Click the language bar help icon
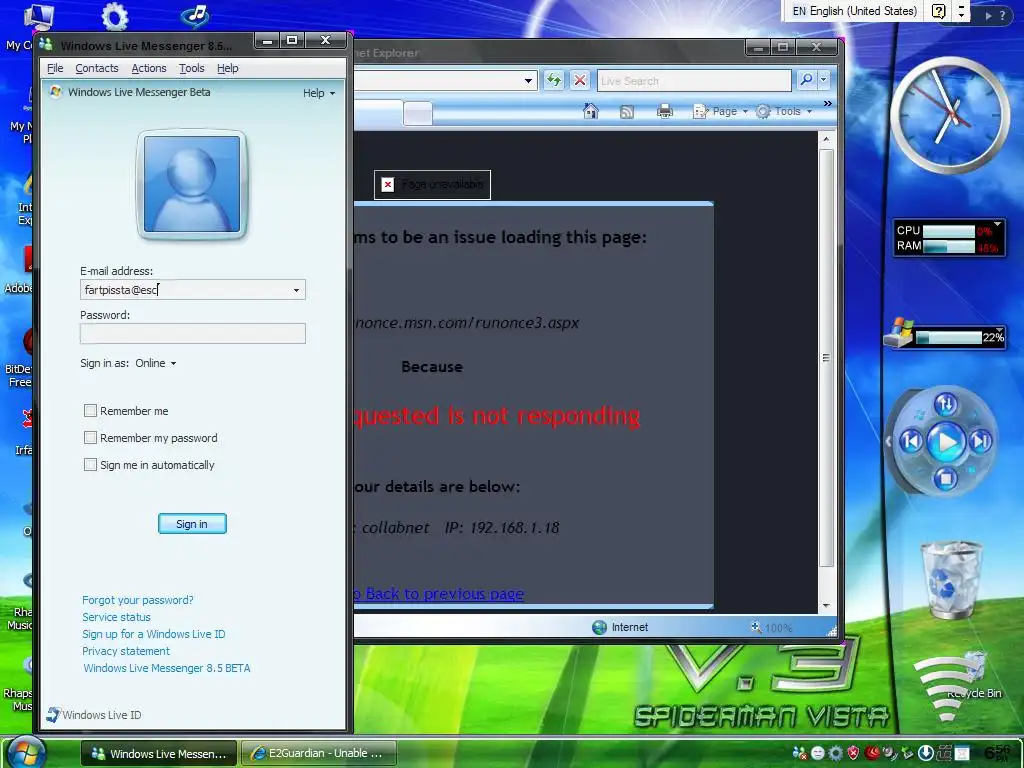The image size is (1024, 768). 938,11
